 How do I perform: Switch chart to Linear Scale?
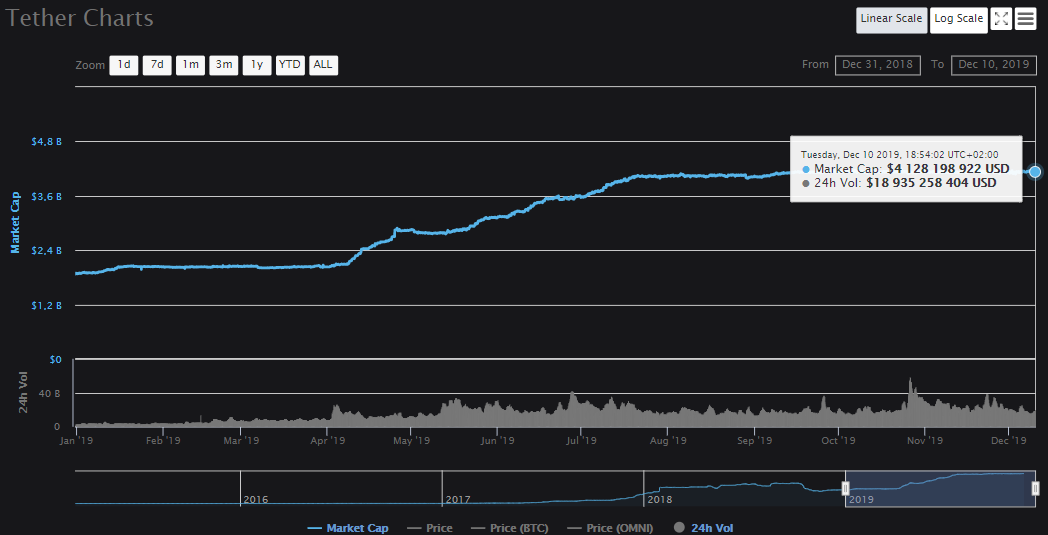[891, 19]
